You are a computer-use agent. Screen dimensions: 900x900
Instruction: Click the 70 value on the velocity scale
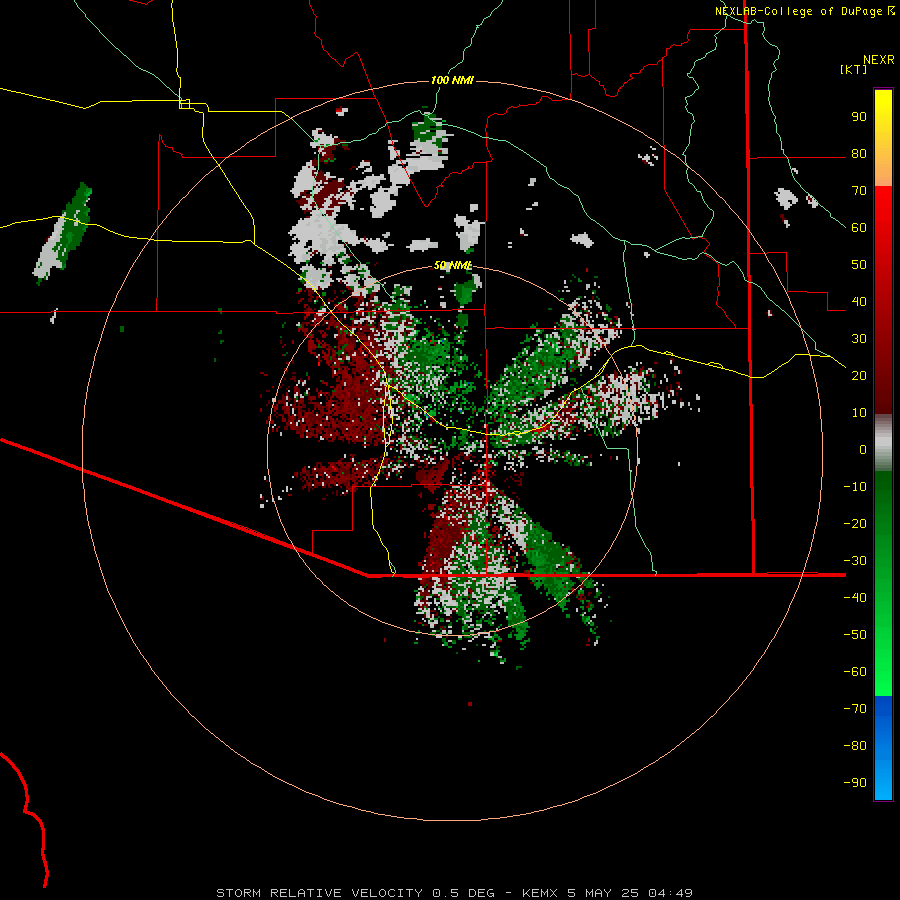tap(859, 191)
